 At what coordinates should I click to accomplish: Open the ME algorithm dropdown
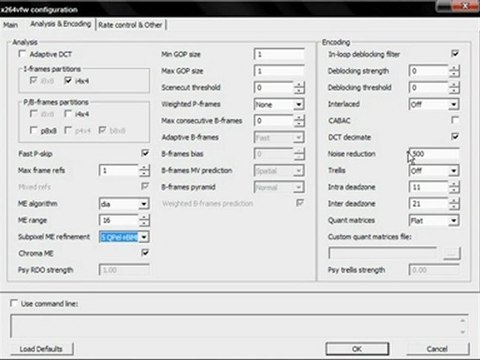click(x=144, y=204)
